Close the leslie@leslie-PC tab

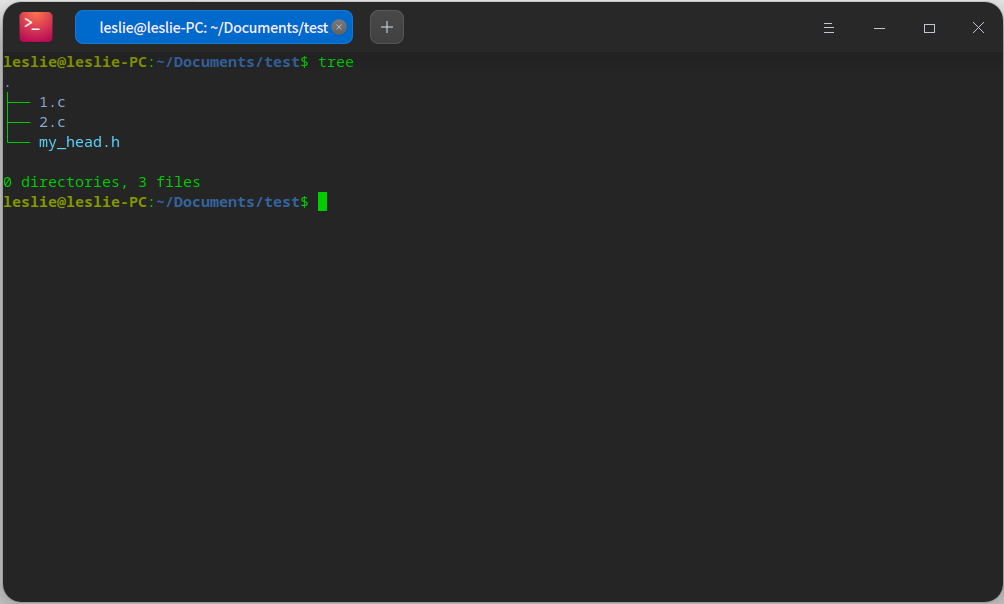pos(339,27)
